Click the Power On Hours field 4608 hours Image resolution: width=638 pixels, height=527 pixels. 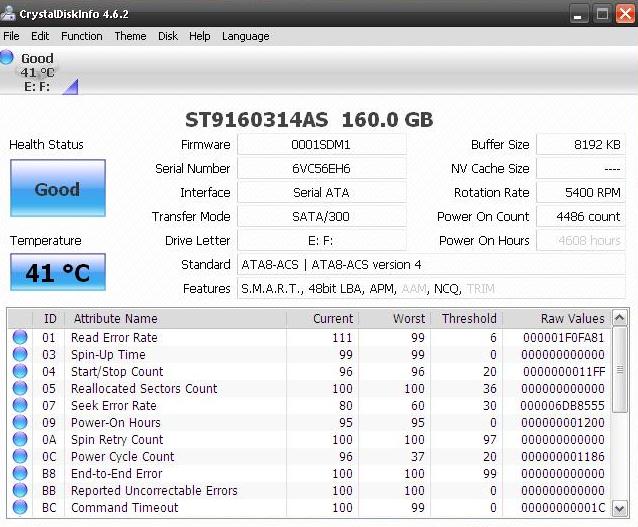point(581,241)
